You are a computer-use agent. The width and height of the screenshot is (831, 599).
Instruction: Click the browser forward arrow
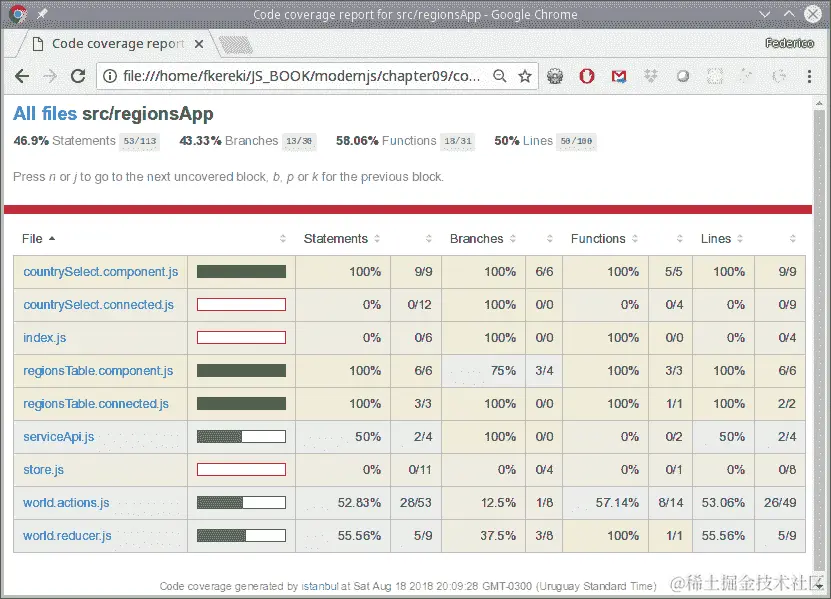pos(50,76)
